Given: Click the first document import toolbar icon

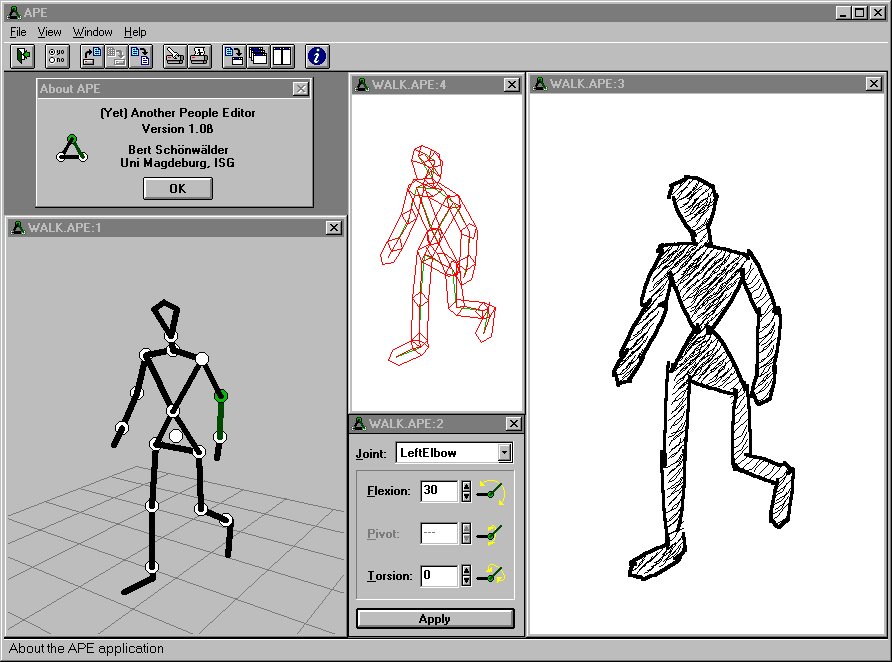Looking at the screenshot, I should pyautogui.click(x=93, y=56).
